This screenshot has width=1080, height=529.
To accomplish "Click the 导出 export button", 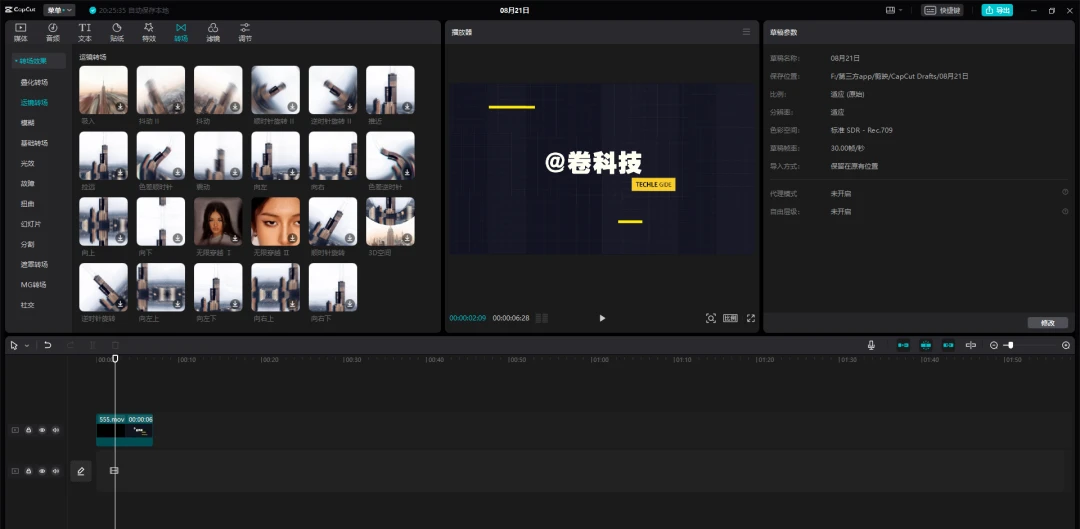I will point(997,10).
